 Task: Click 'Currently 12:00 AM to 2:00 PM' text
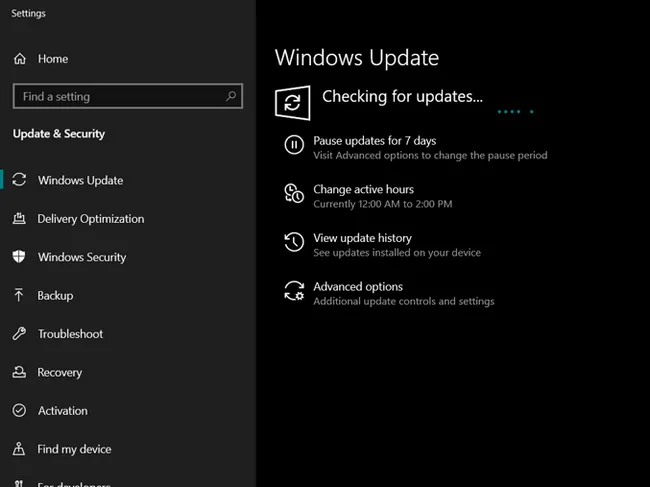point(383,204)
